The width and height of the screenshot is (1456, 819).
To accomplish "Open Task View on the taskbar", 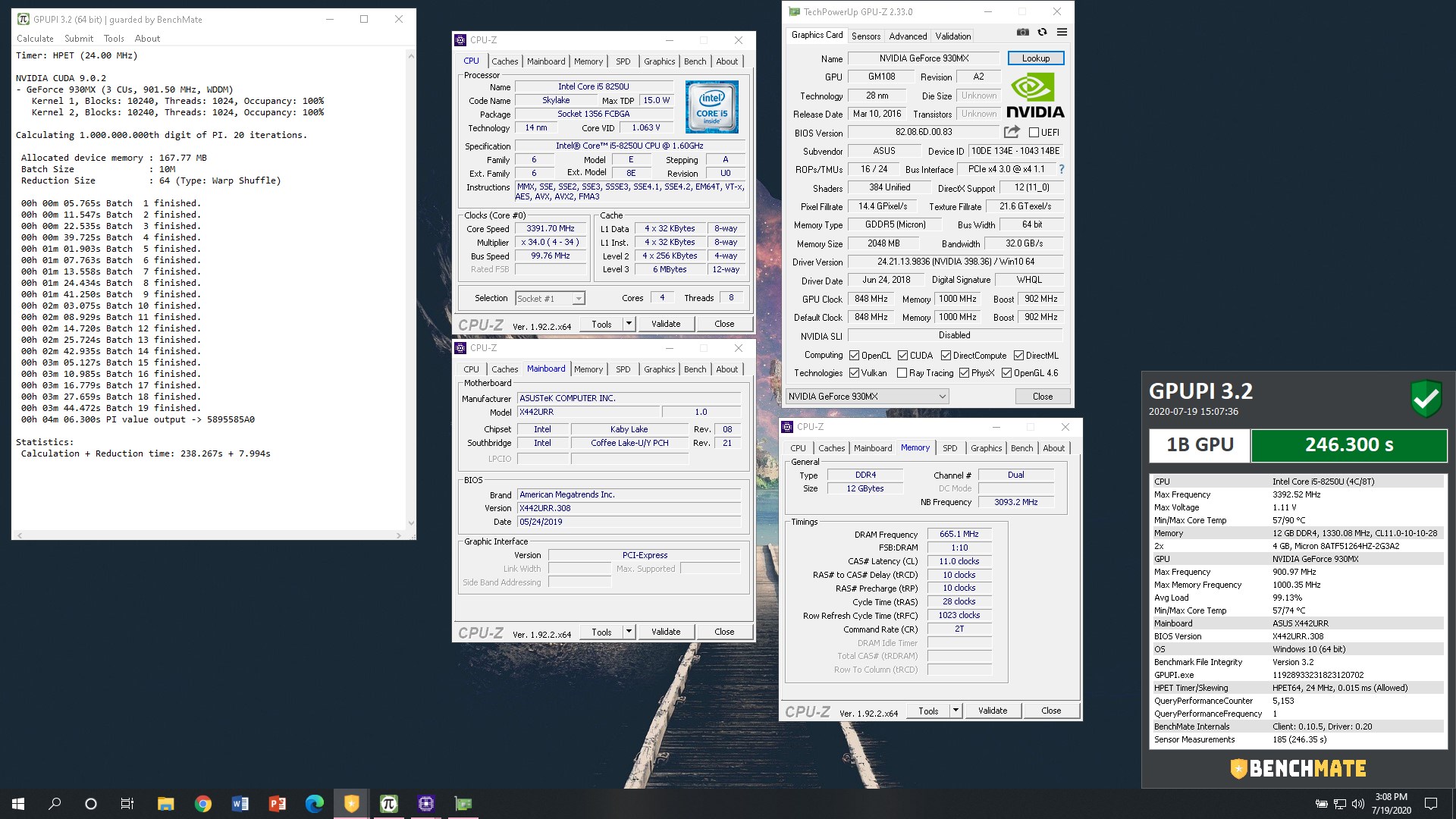I will click(127, 804).
